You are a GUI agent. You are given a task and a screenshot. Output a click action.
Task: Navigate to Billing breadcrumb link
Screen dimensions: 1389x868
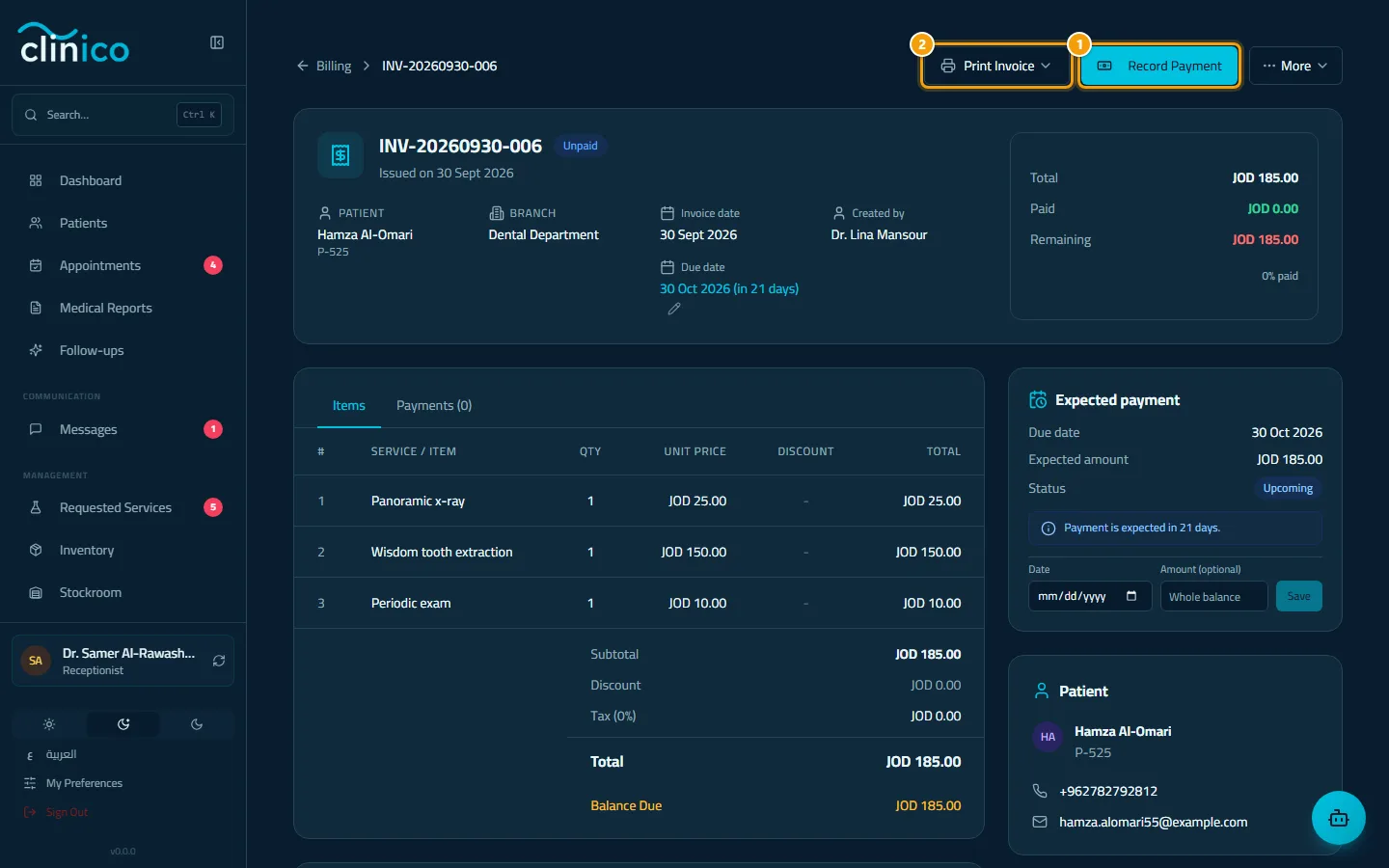(x=334, y=66)
